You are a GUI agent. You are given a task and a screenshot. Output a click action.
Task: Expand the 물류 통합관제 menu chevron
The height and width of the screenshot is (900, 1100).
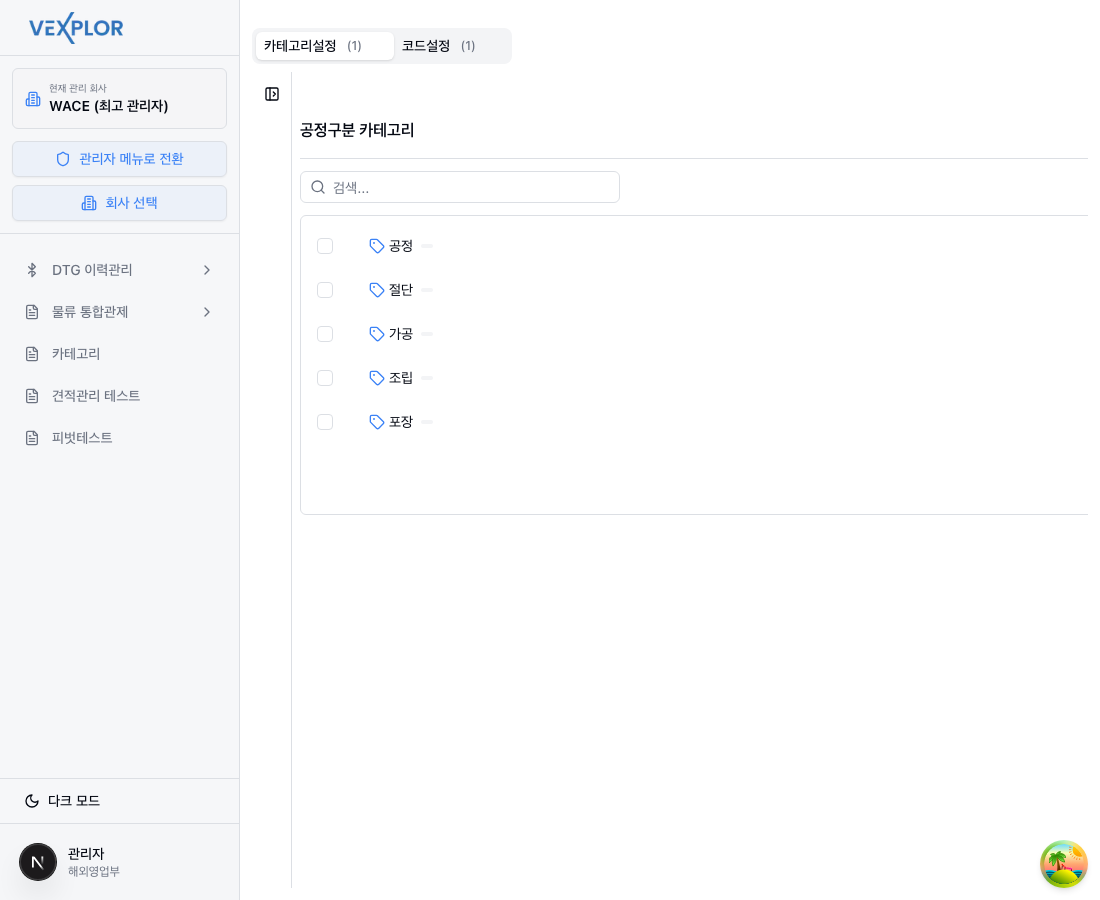(207, 312)
